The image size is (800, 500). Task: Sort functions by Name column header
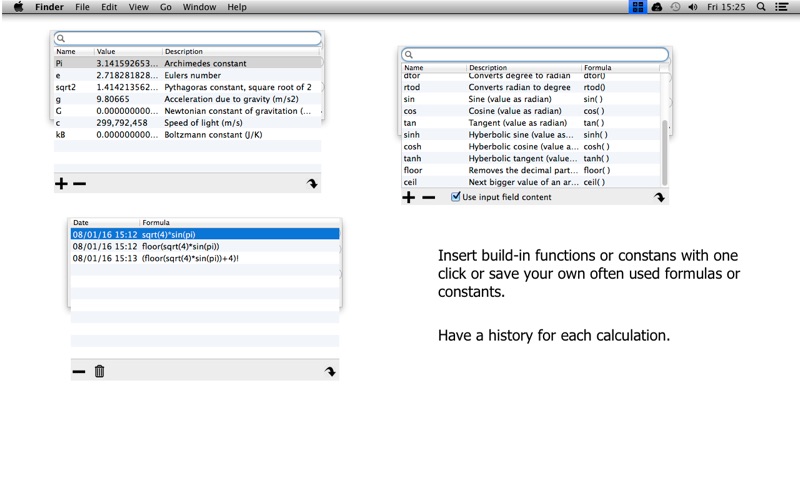click(x=434, y=67)
